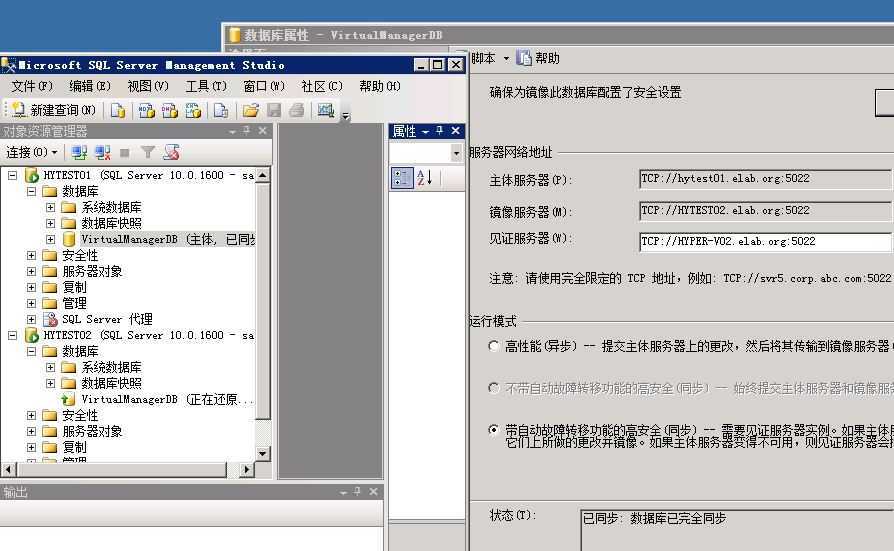Click 脚本 button in database properties
Viewport: 894px width, 551px height.
coord(482,58)
